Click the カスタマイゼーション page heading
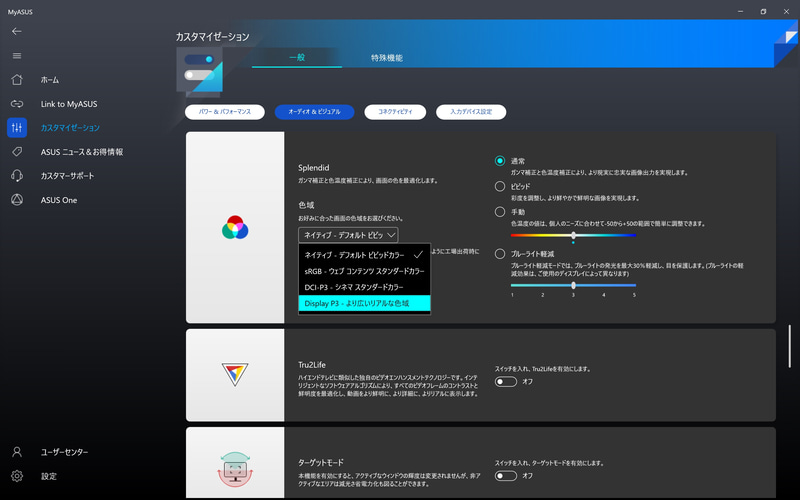The width and height of the screenshot is (800, 500). (213, 37)
